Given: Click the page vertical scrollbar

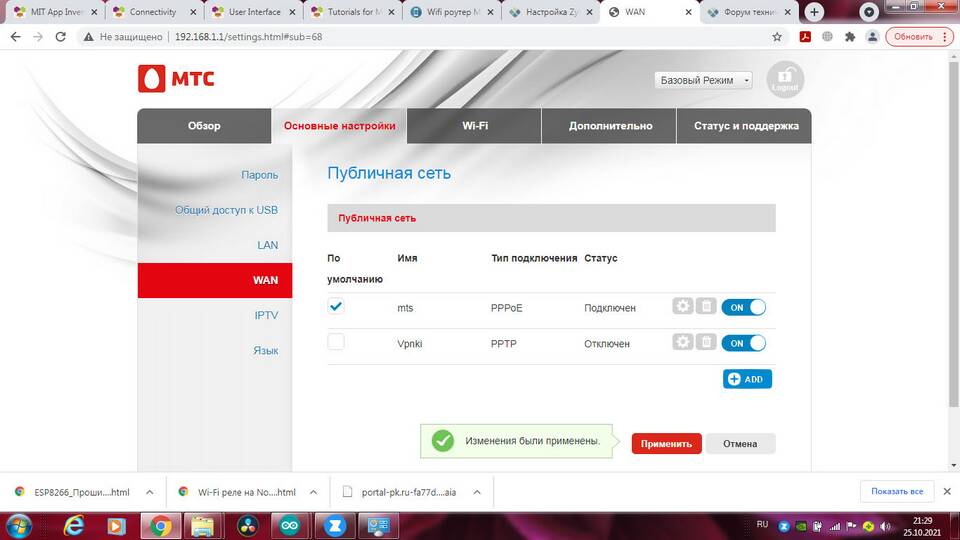Looking at the screenshot, I should (953, 233).
